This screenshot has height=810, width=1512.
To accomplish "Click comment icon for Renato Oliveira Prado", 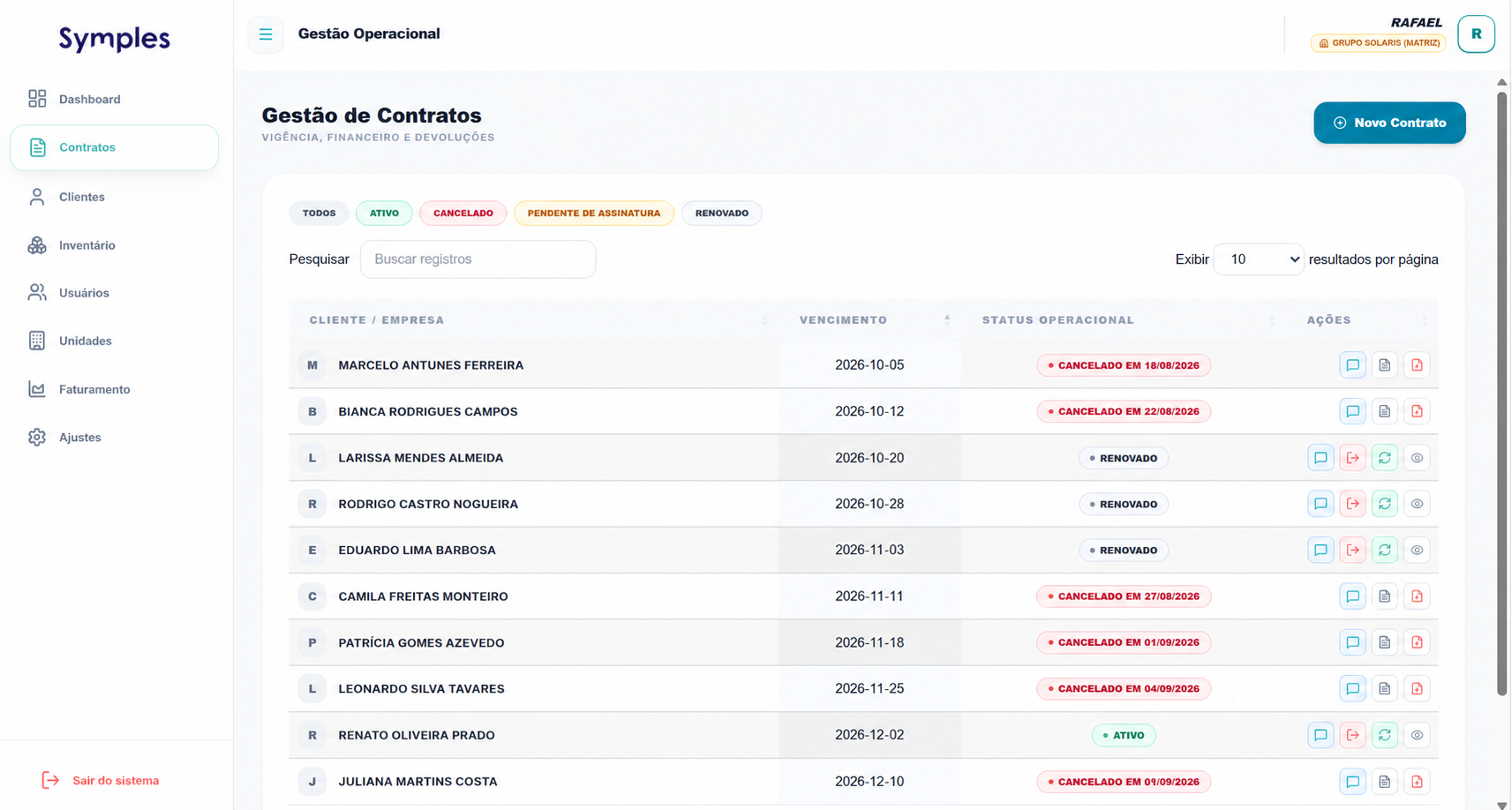I will pos(1320,735).
